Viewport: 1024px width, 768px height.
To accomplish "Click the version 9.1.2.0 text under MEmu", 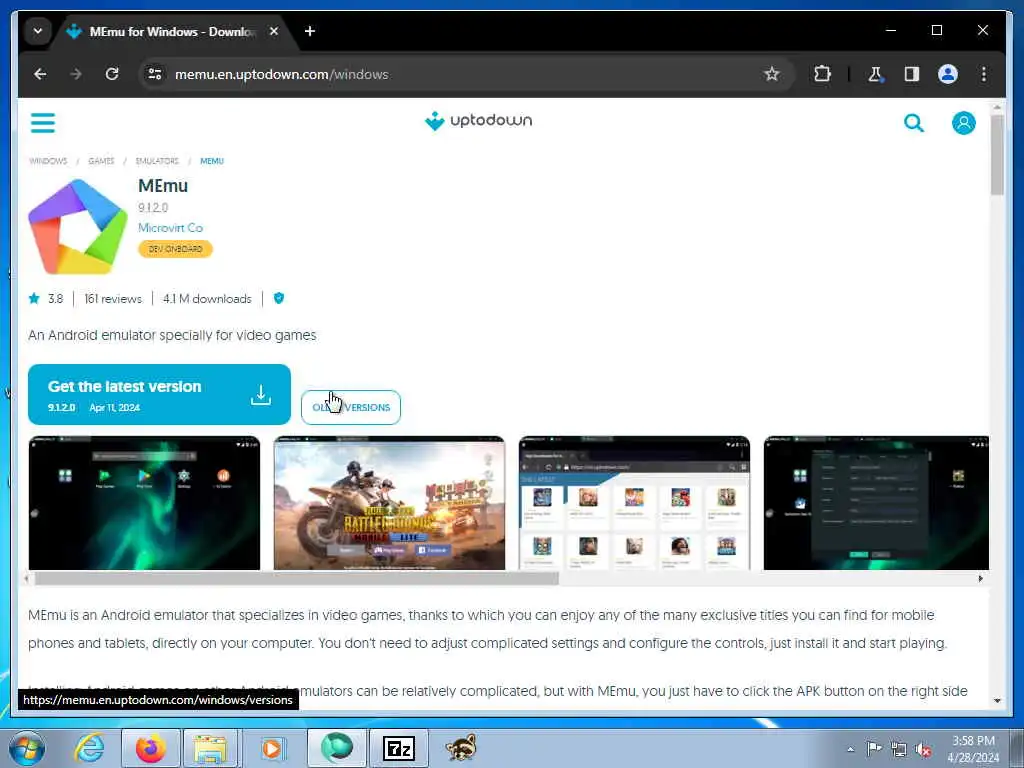I will point(153,208).
